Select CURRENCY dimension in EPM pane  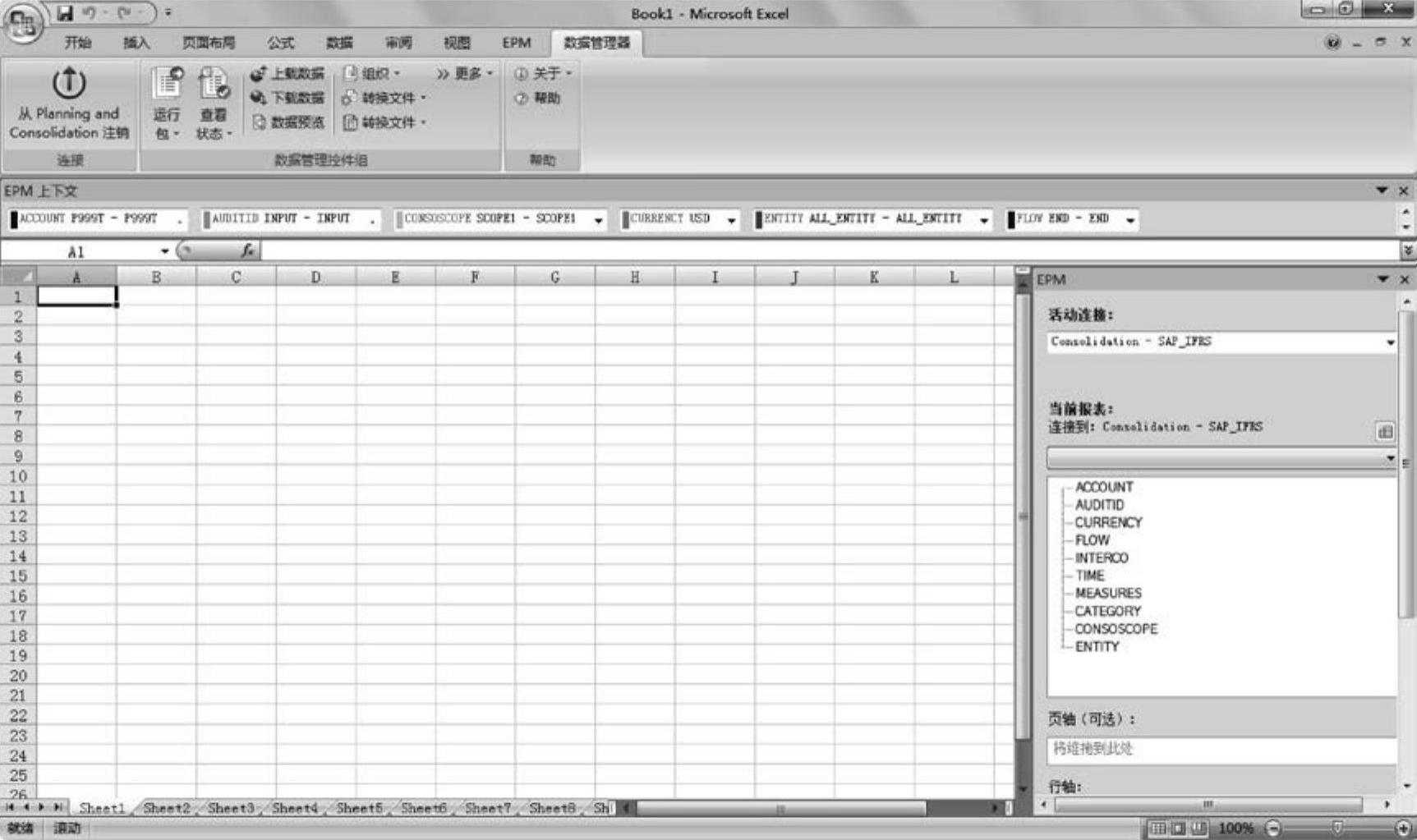(x=1108, y=522)
